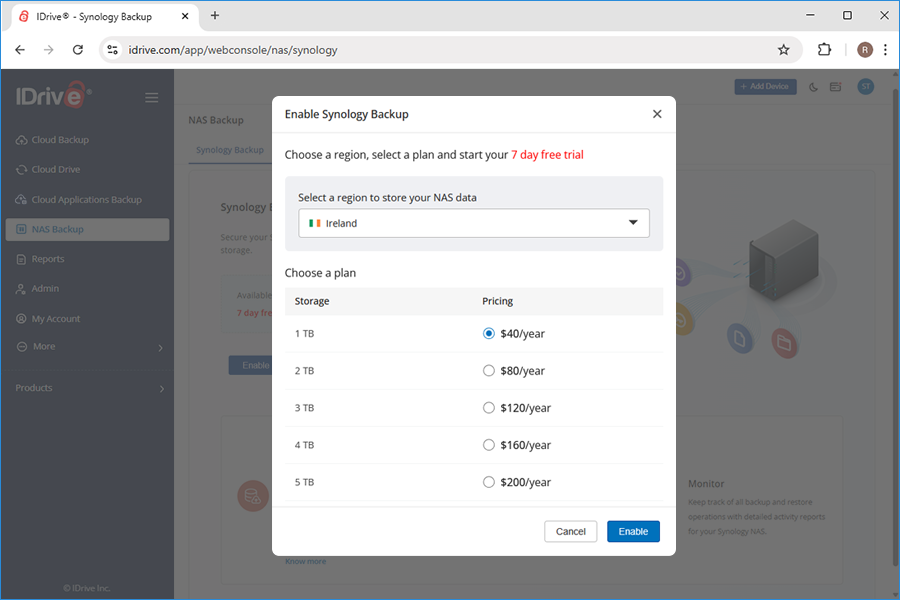
Task: Open the notifications card icon in header
Action: click(836, 87)
